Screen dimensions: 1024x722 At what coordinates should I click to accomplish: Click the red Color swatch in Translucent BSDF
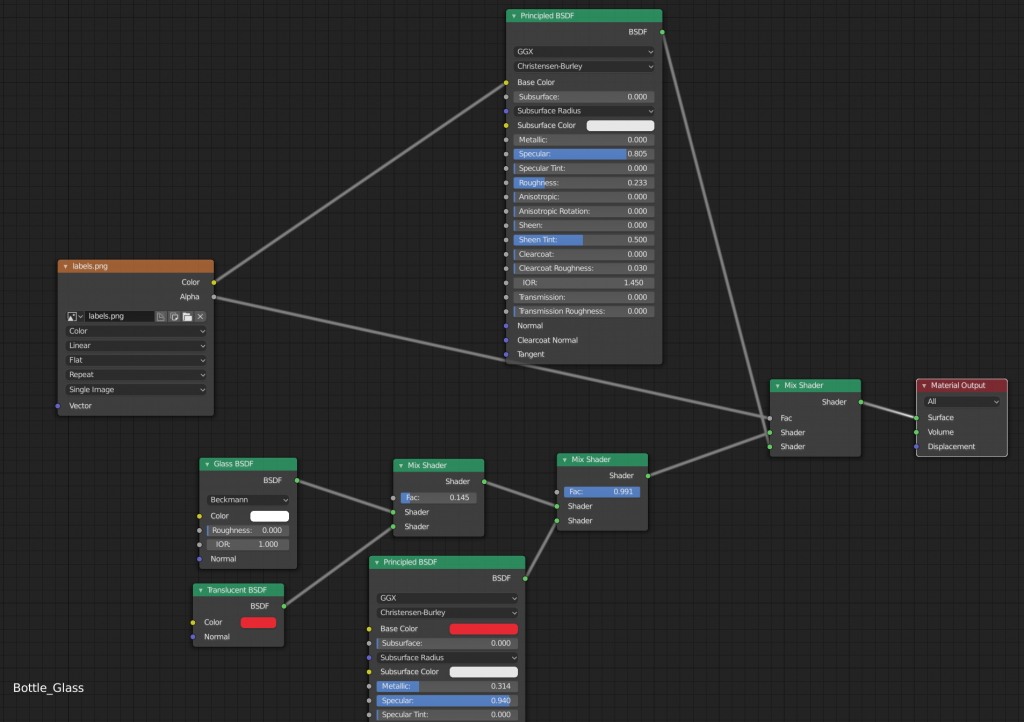click(258, 623)
